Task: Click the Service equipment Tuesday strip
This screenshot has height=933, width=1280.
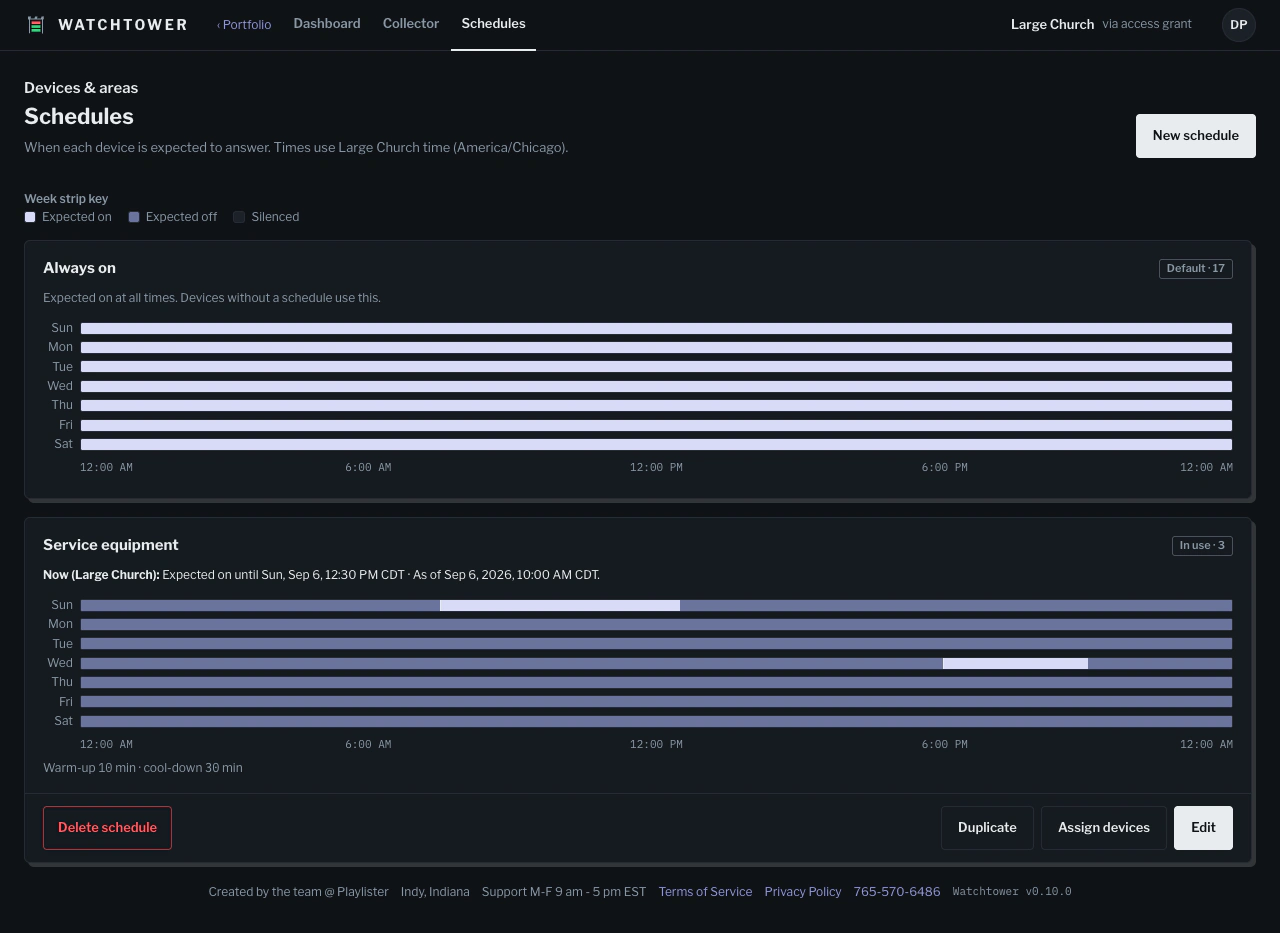Action: [656, 644]
